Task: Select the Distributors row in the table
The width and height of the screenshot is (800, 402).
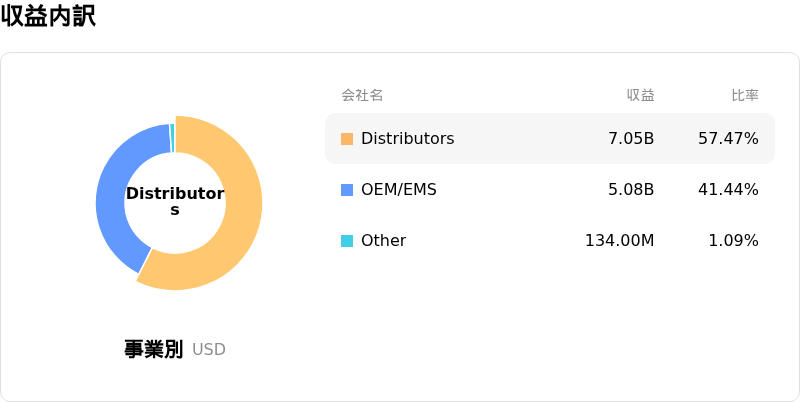Action: (x=550, y=139)
